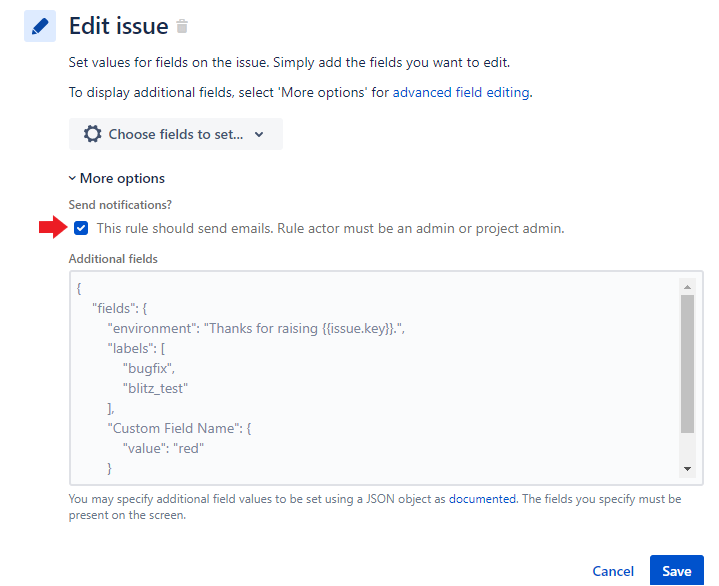The width and height of the screenshot is (719, 586).
Task: Click the "blitz_test" label entry in JSON
Action: (155, 388)
